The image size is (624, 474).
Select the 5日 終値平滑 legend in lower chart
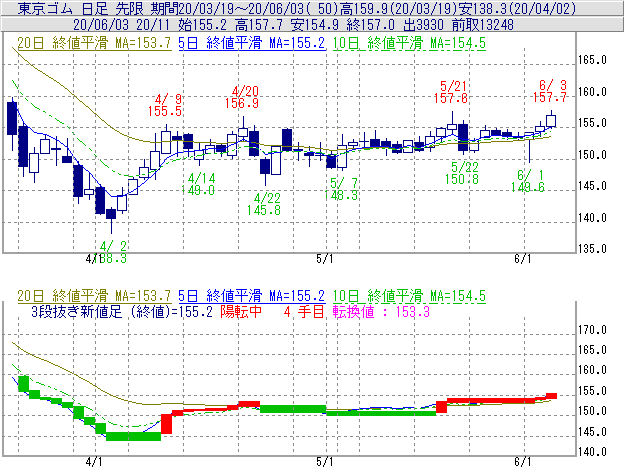click(x=252, y=296)
